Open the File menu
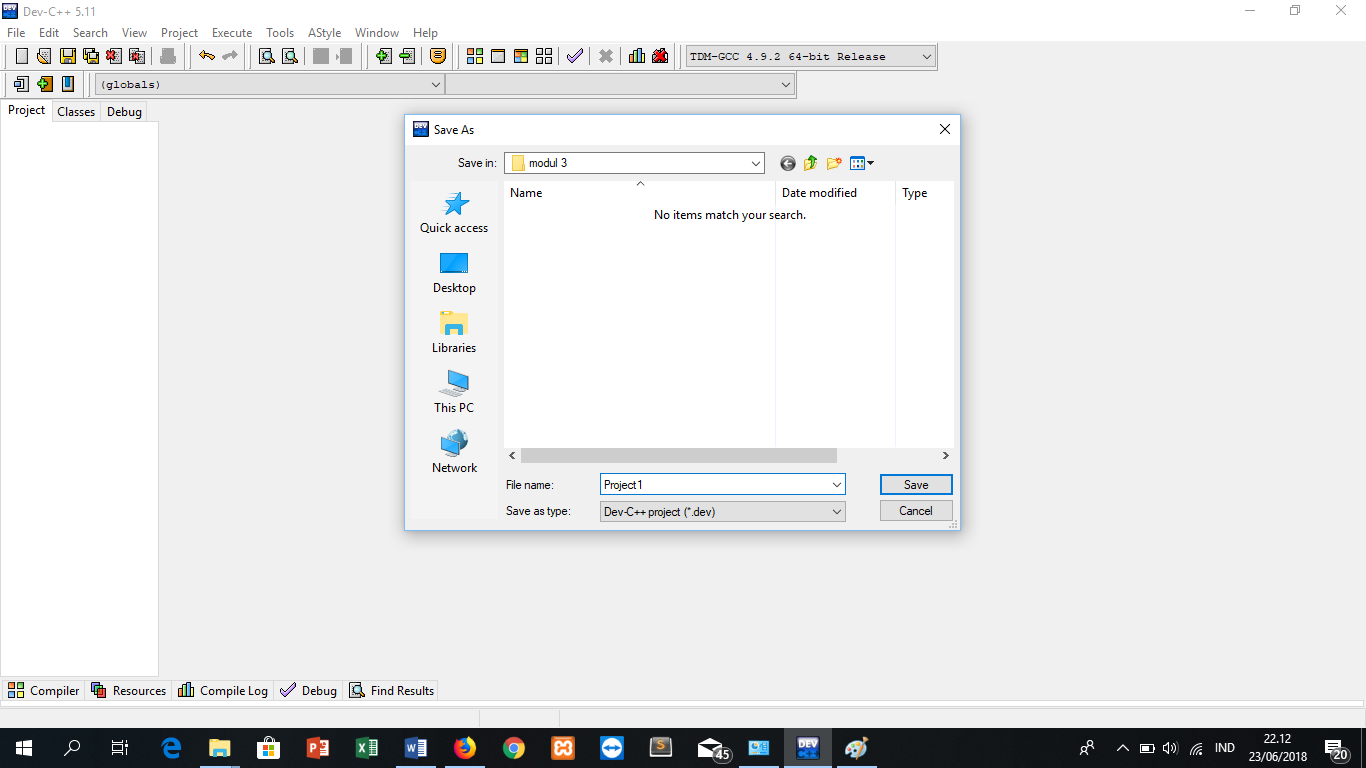1366x768 pixels. point(16,33)
